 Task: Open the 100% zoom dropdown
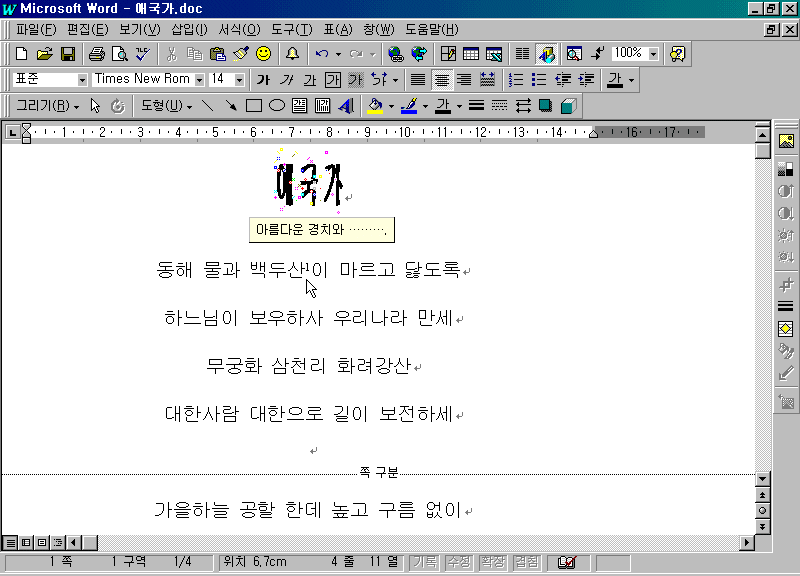(654, 54)
